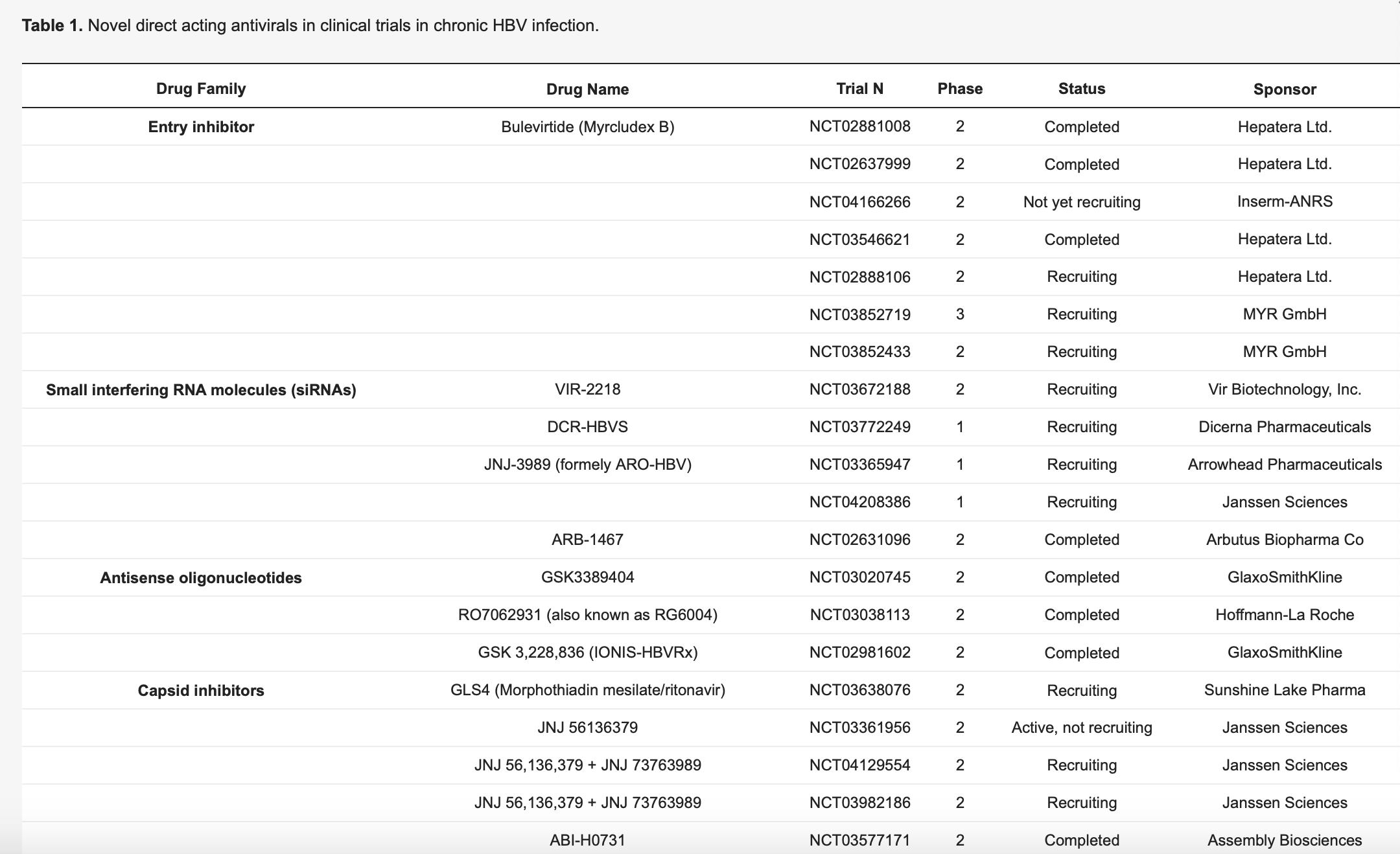Image resolution: width=1400 pixels, height=854 pixels.
Task: Click the 'Capsid inhibitors' family cell
Action: click(201, 690)
